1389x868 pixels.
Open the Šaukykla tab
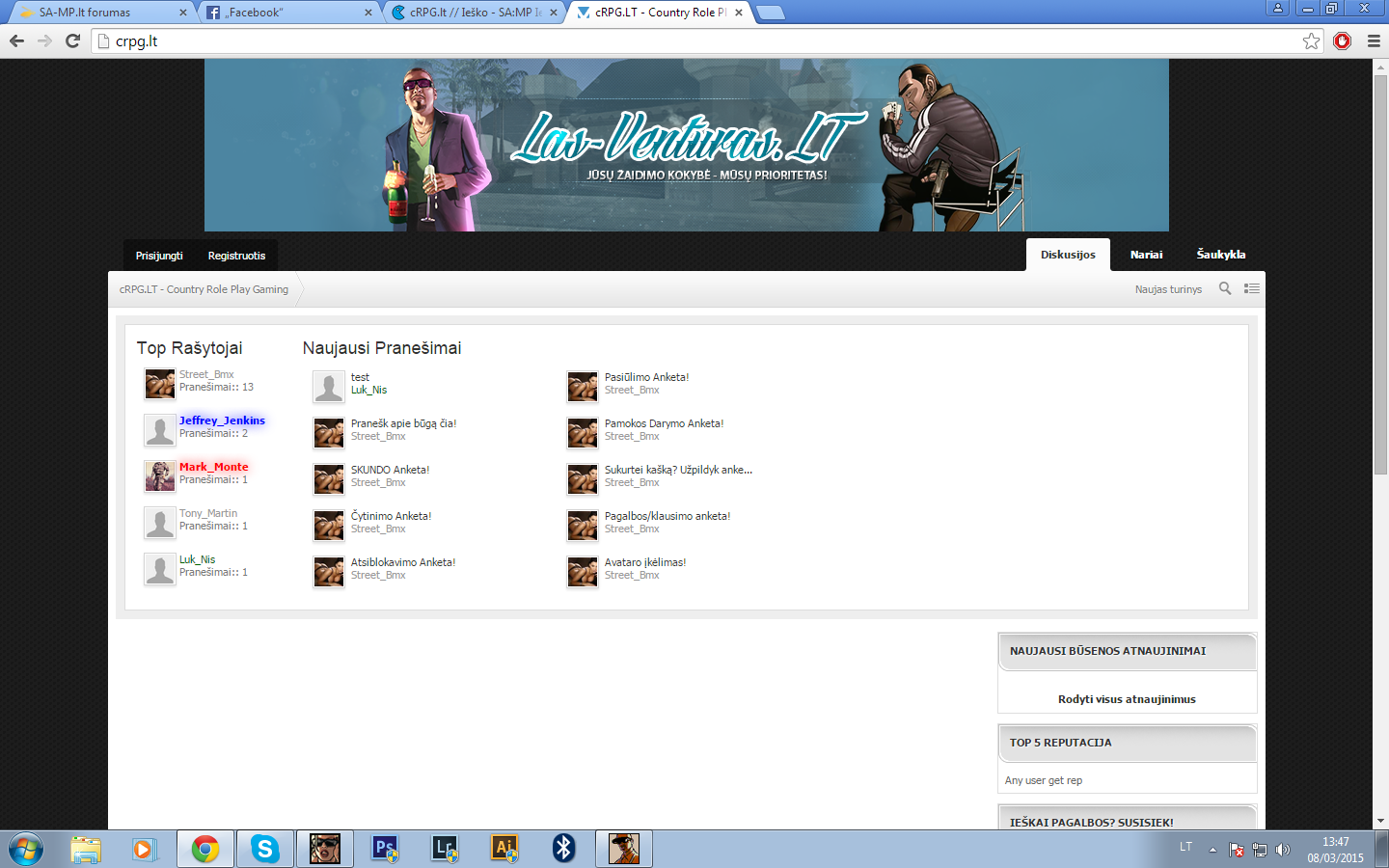(x=1221, y=255)
